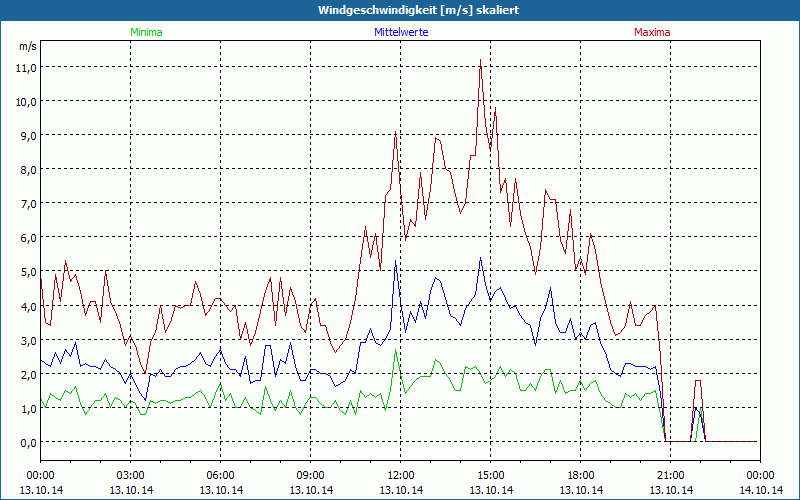The width and height of the screenshot is (800, 500).
Task: Click the 3,0 y-axis value
Action: [30, 340]
